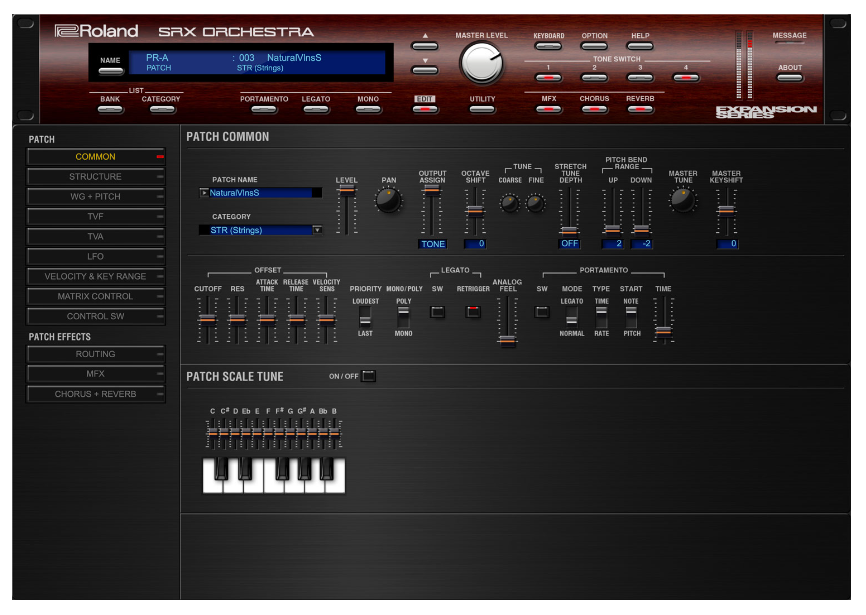
Task: Click the Master Keyshift slider
Action: point(726,211)
